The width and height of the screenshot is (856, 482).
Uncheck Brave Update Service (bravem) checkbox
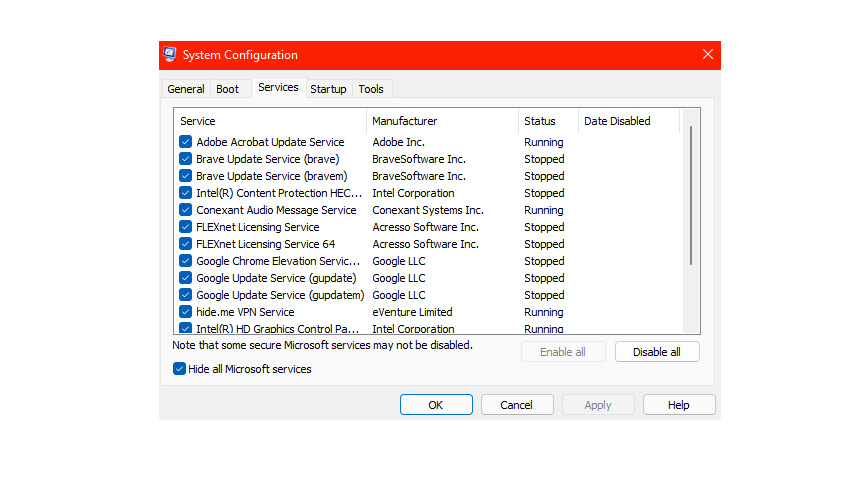point(186,176)
